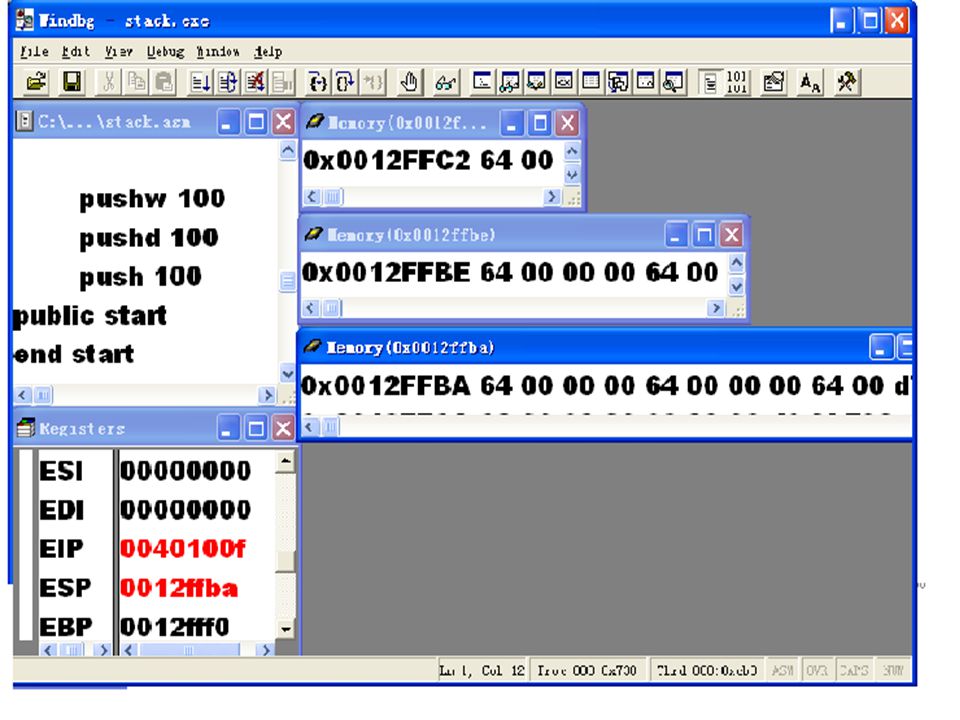
Task: Click the WinDbg application icon in title bar
Action: [x=24, y=20]
